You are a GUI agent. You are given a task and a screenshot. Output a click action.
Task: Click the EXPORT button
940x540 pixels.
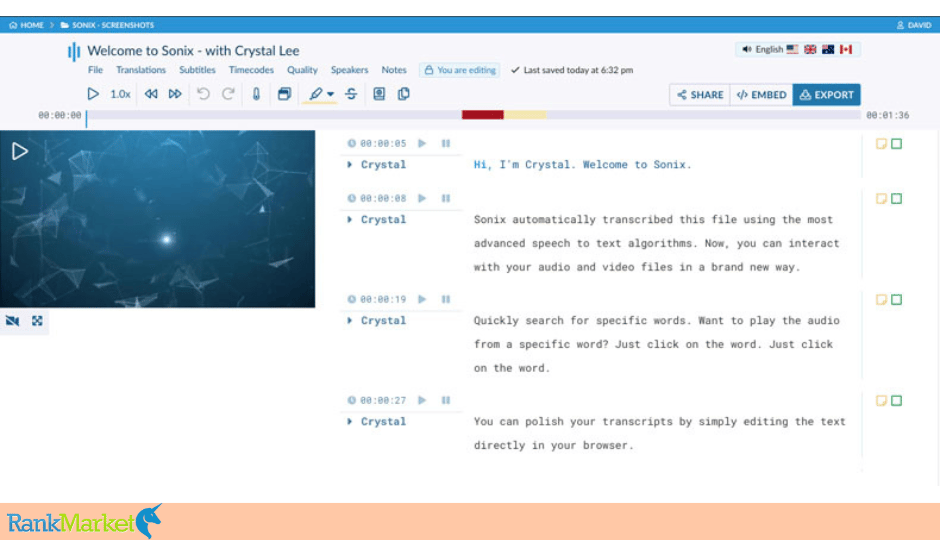pos(827,95)
